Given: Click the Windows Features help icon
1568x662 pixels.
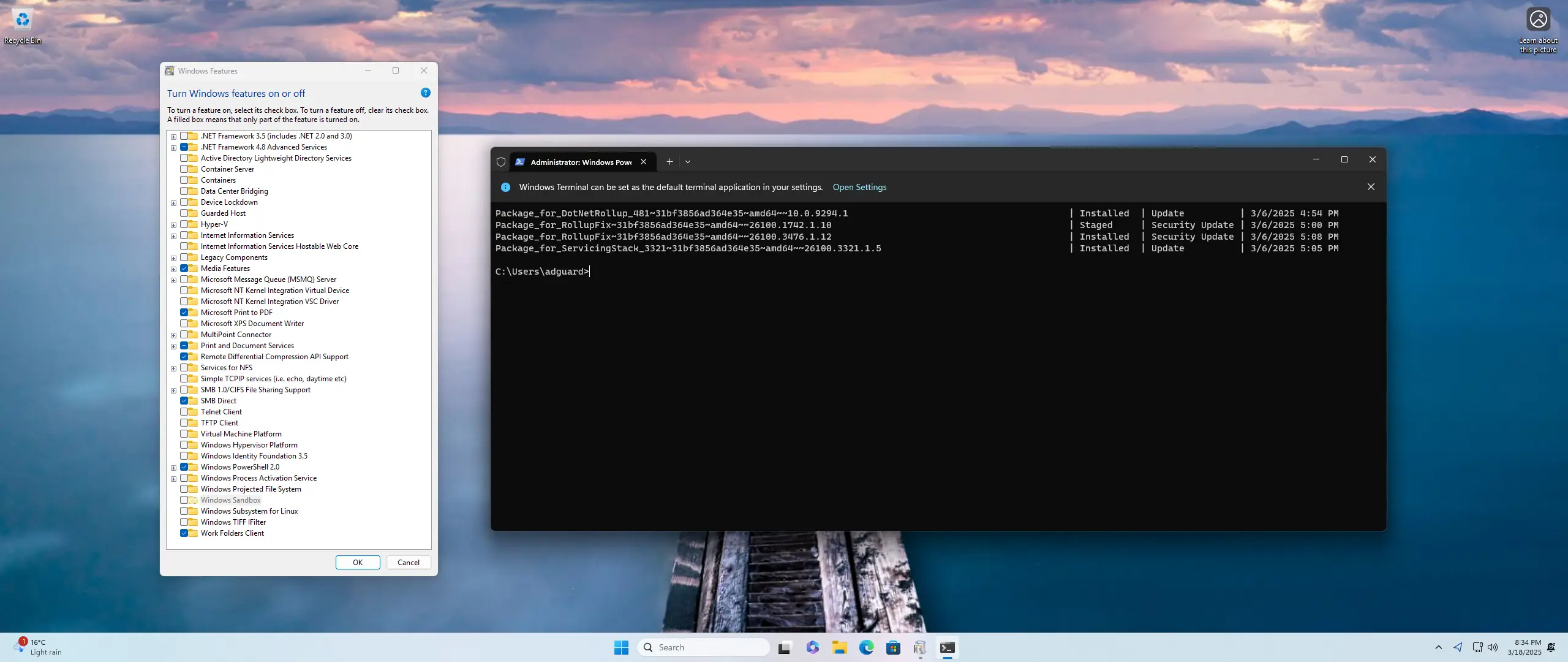Looking at the screenshot, I should (426, 93).
